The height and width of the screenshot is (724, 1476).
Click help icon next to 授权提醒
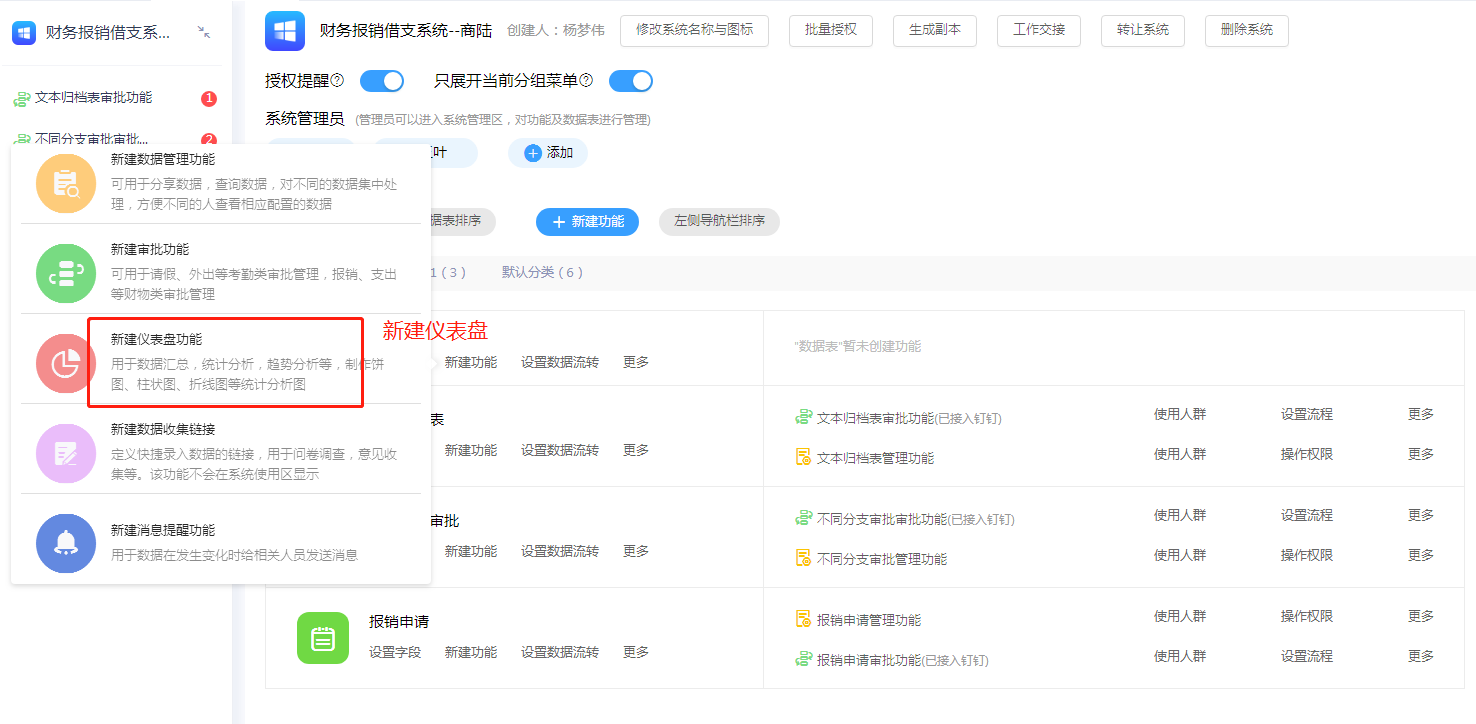(x=337, y=80)
